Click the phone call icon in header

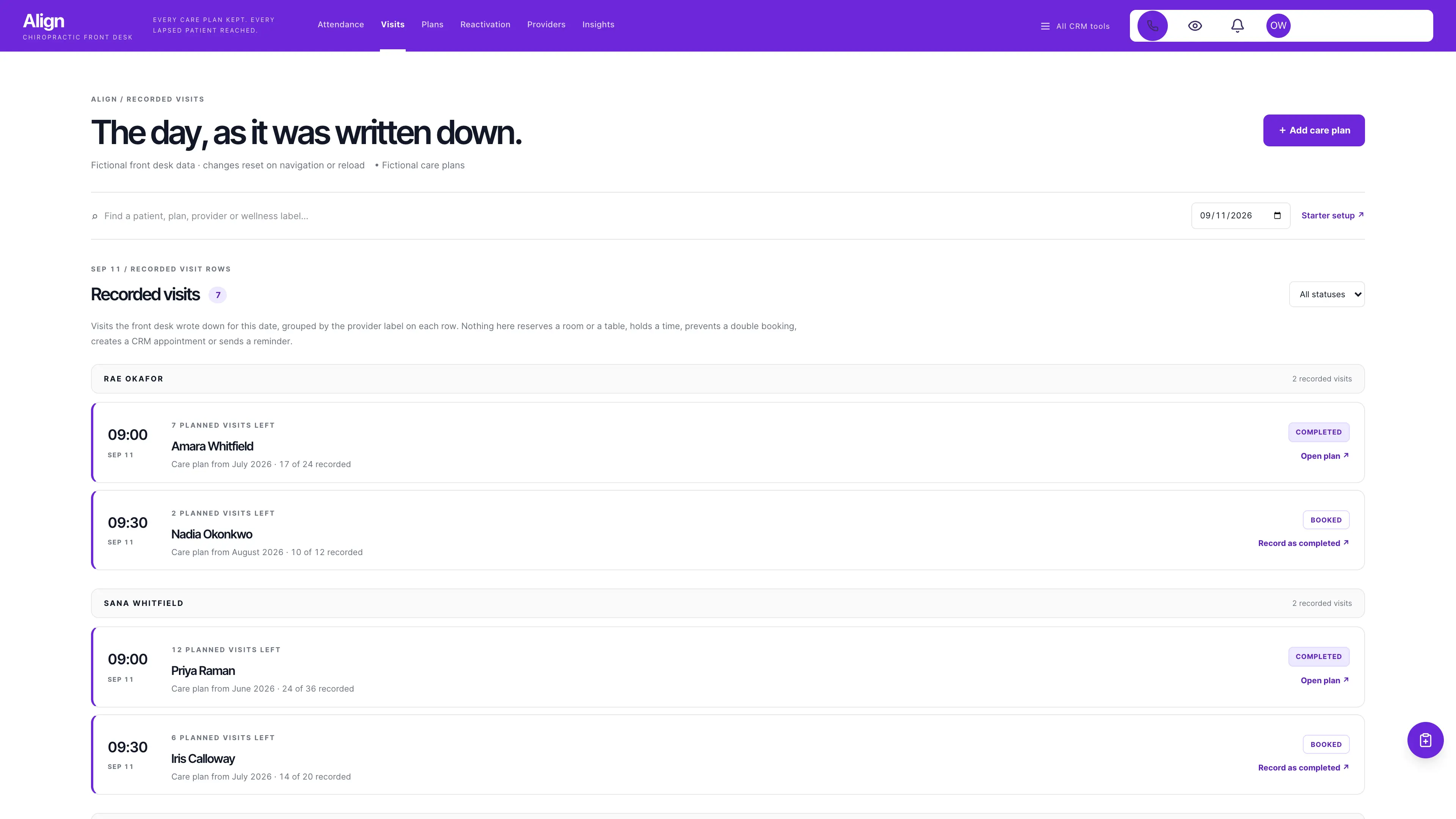[x=1153, y=25]
